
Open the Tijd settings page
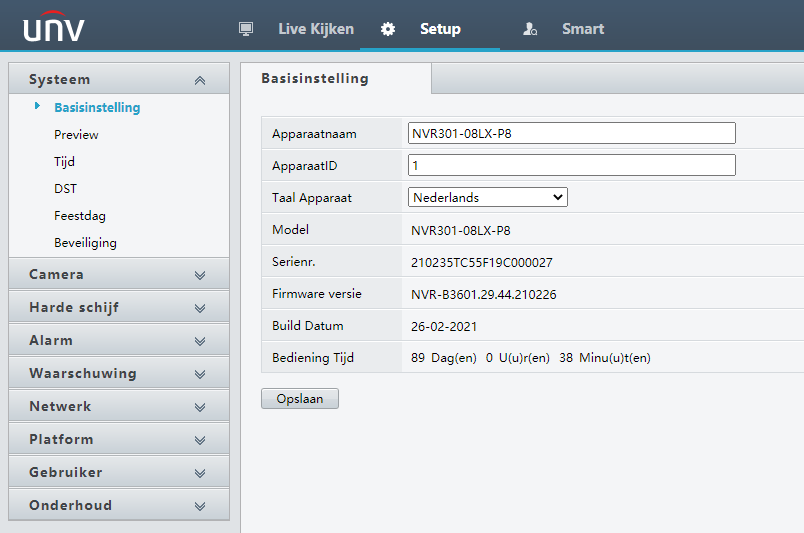tap(64, 162)
